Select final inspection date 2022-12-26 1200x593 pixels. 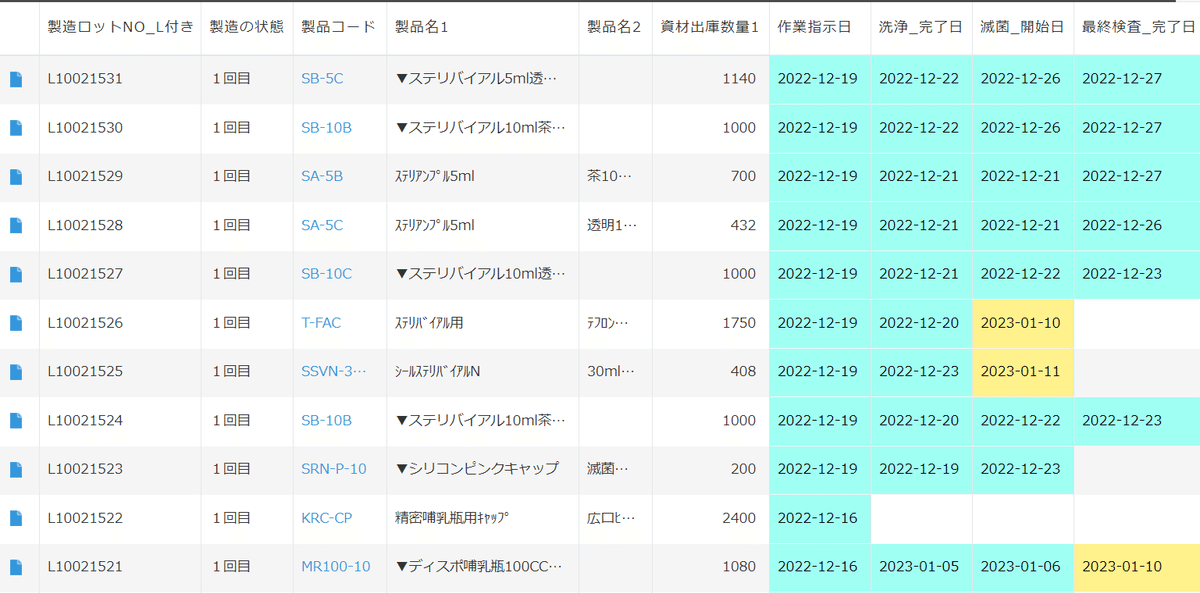tap(1137, 225)
